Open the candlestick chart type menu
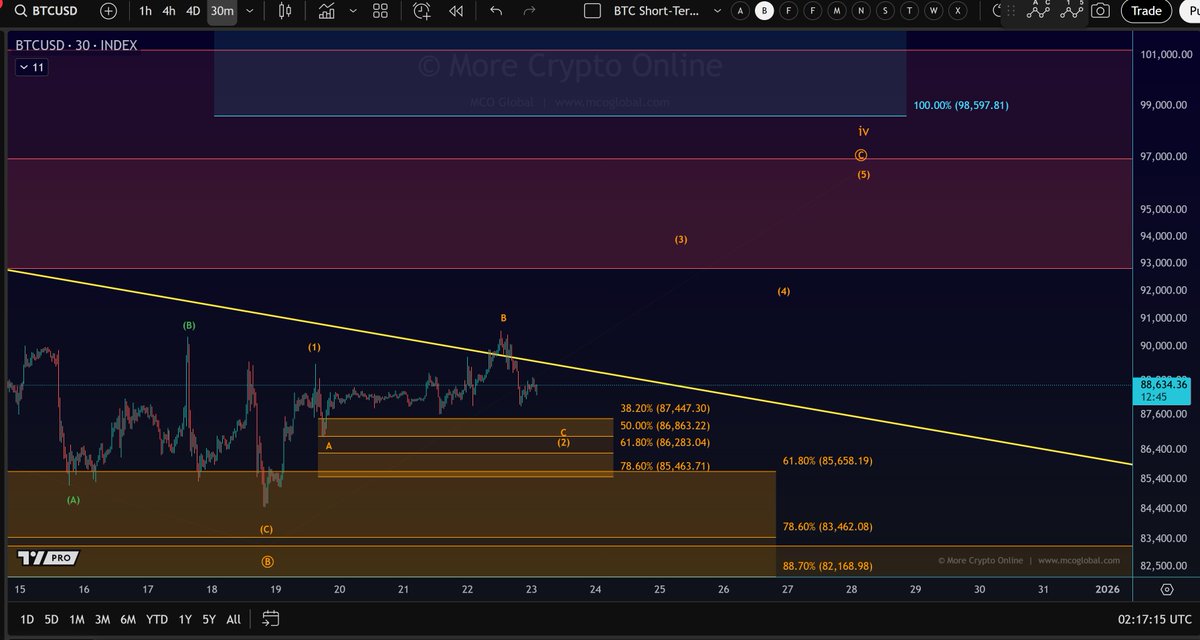 coord(286,11)
